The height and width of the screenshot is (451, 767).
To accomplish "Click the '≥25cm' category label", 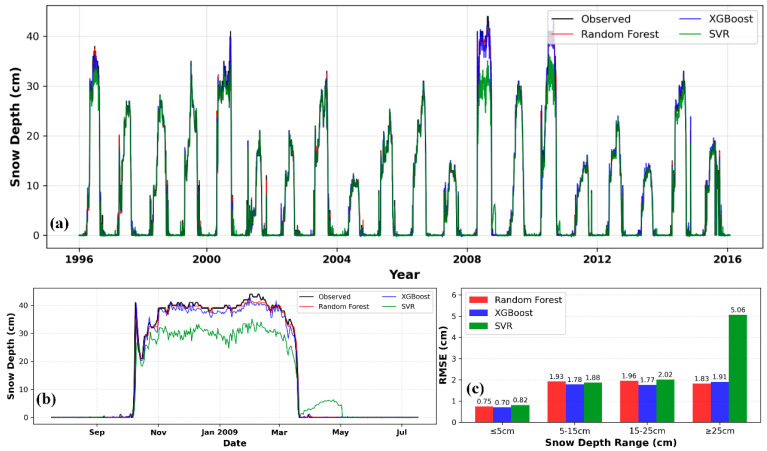I will (x=720, y=431).
